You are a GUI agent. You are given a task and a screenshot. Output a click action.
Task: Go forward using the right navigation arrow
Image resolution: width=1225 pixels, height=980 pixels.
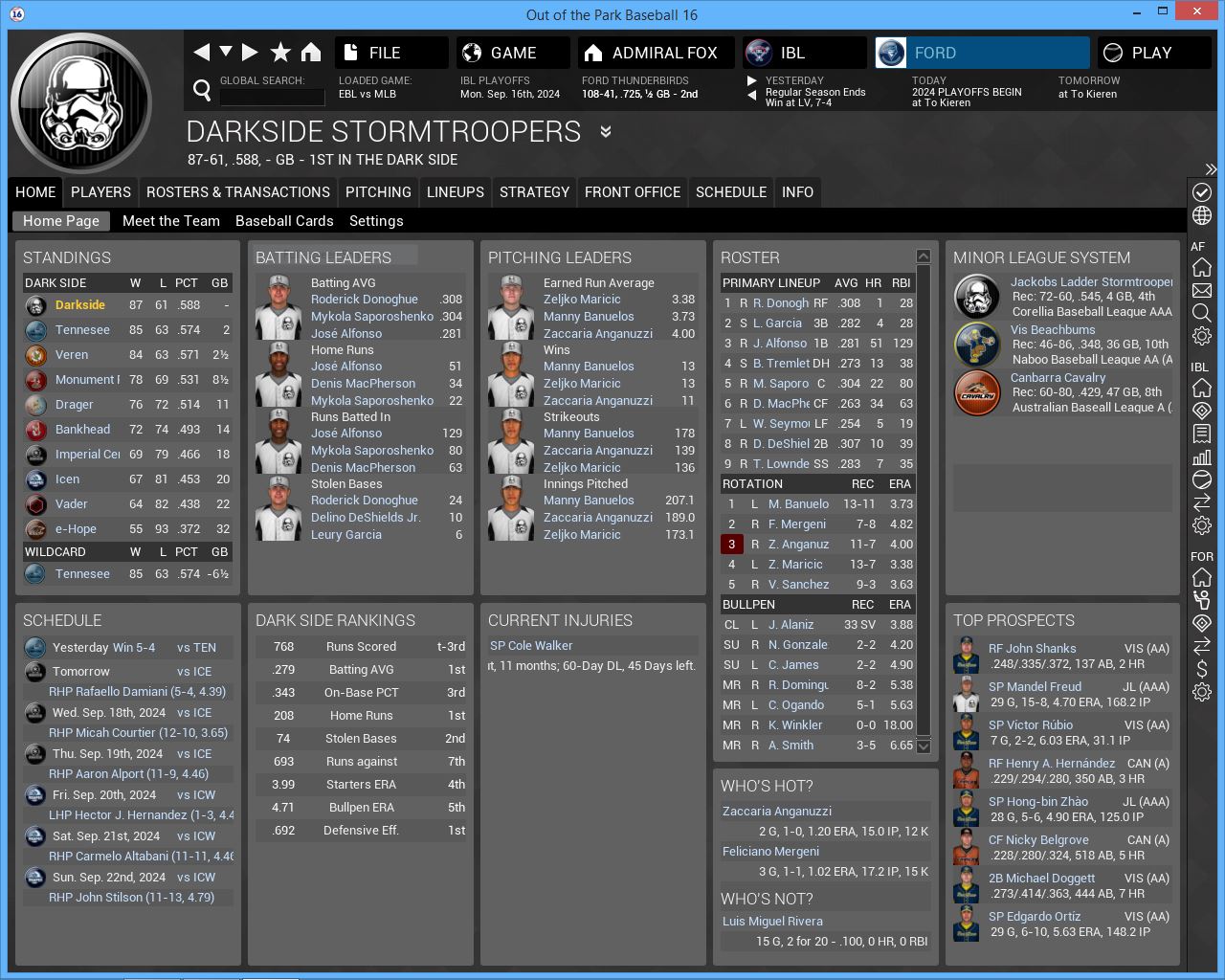pyautogui.click(x=250, y=53)
